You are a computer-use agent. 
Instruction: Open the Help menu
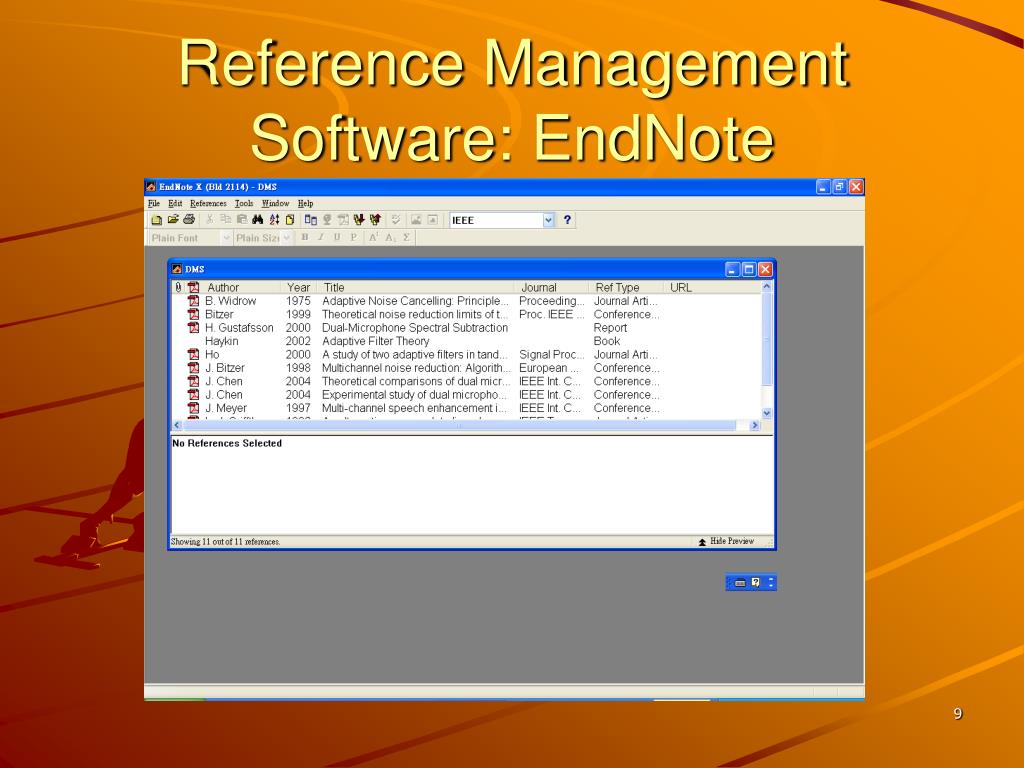click(306, 203)
